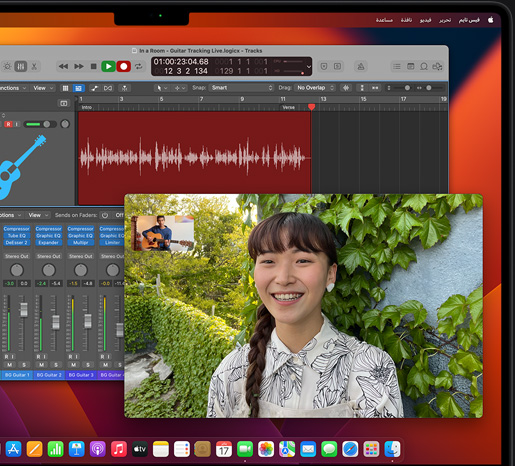Open the List Editors icon

point(397,66)
